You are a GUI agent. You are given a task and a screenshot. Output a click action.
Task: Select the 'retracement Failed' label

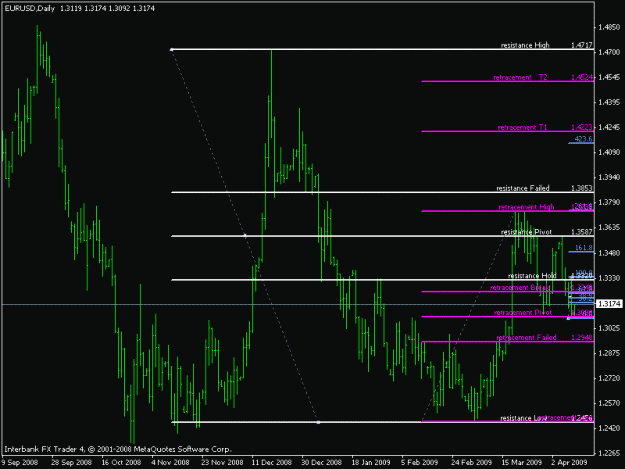click(526, 338)
